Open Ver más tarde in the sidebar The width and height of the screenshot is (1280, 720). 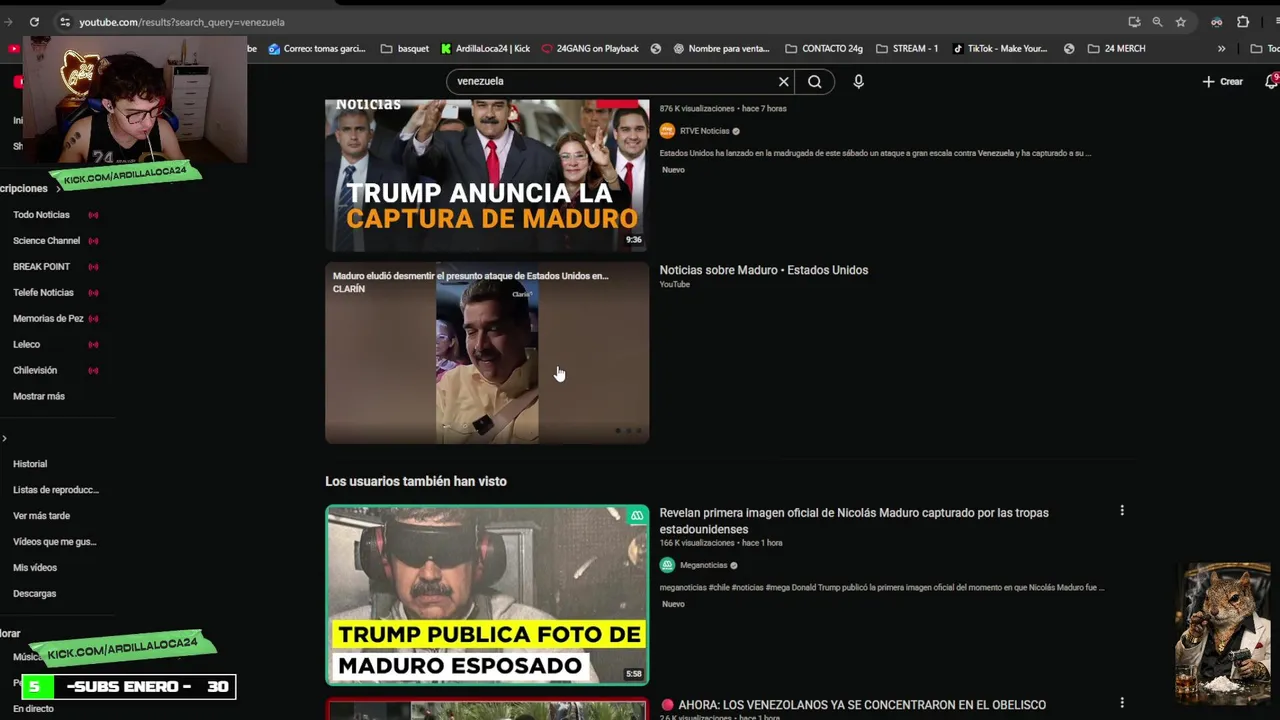(41, 516)
